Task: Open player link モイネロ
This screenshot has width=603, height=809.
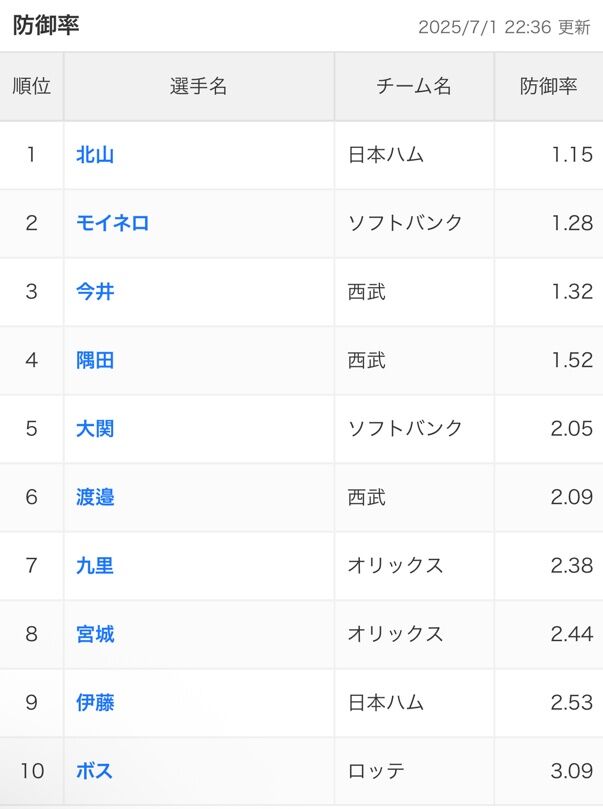Action: coord(112,223)
